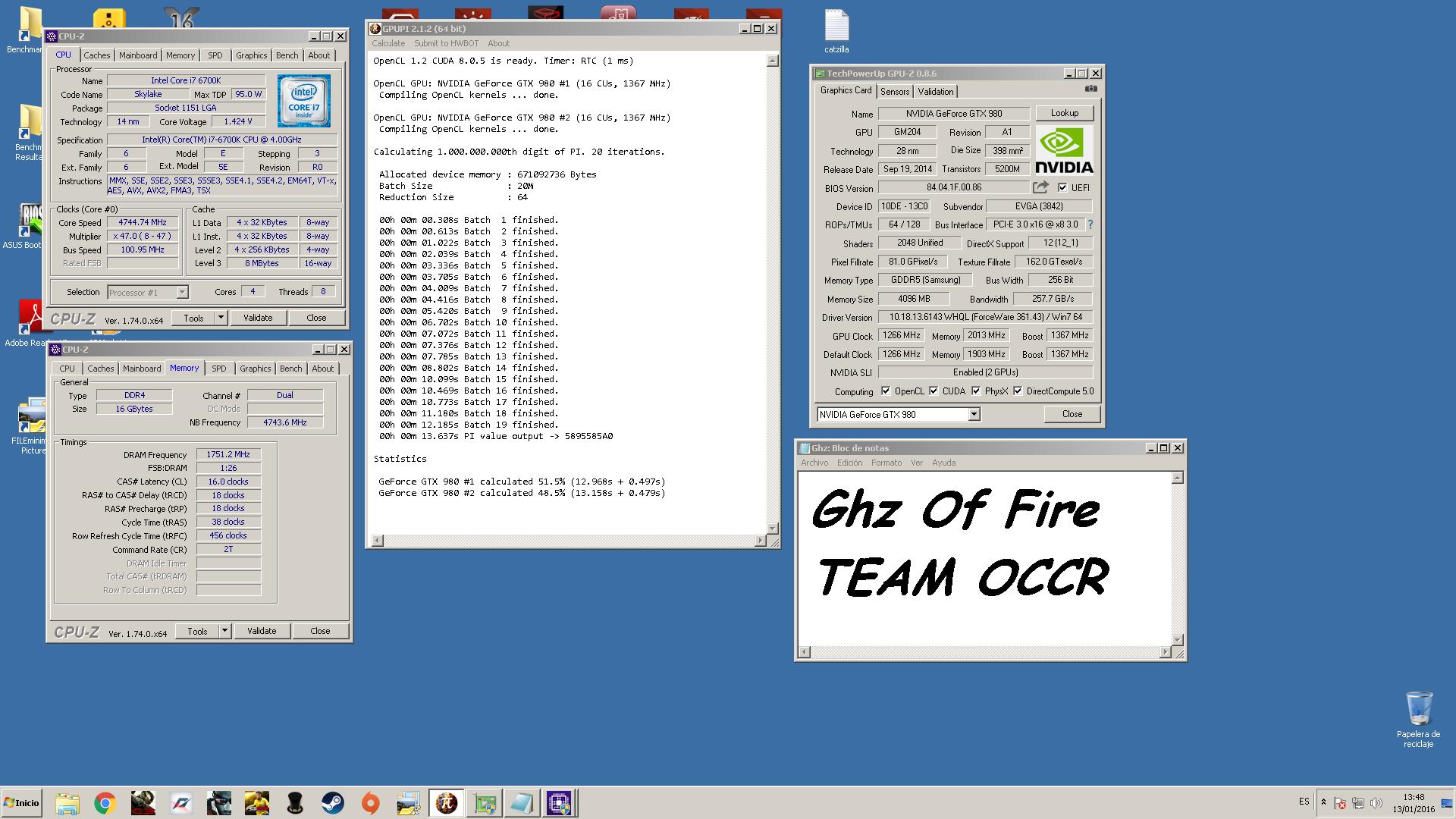
Task: Launch Need for Speed from the taskbar
Action: pos(181,803)
